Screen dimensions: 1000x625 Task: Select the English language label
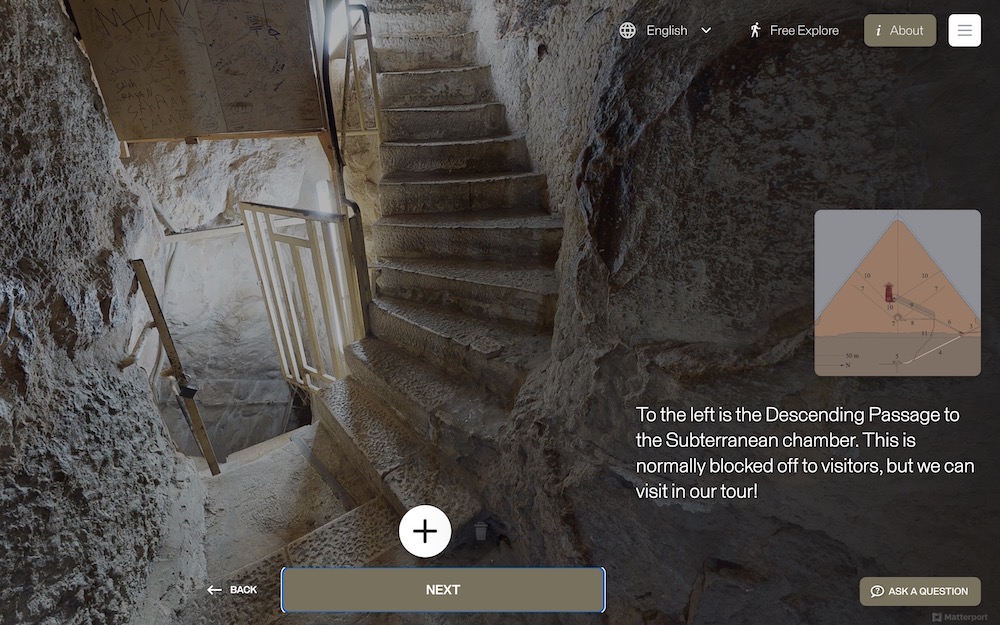(x=666, y=30)
